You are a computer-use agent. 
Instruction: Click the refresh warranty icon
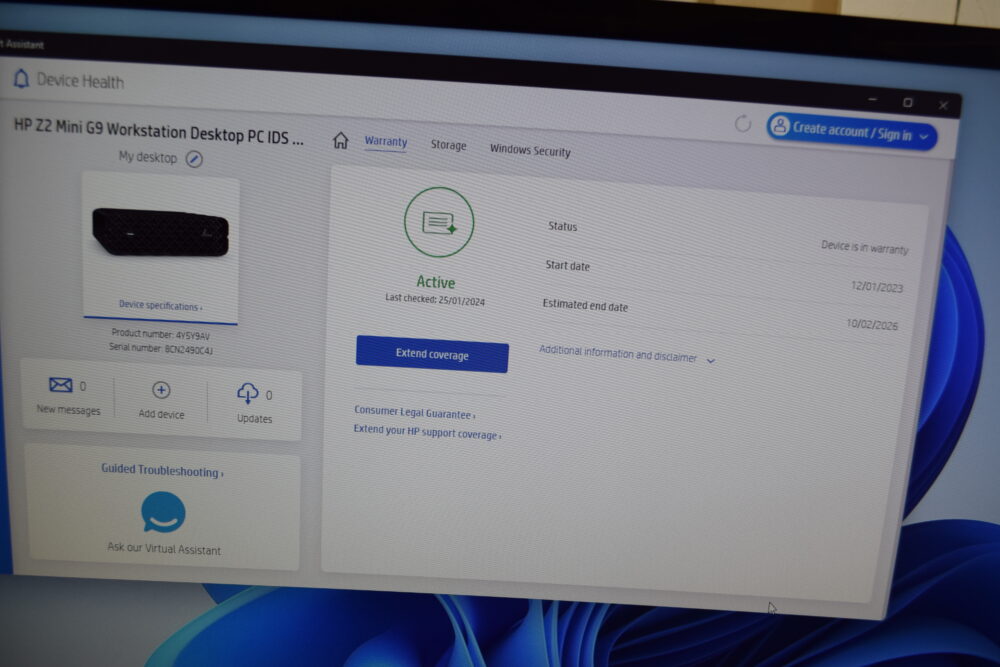[x=742, y=123]
